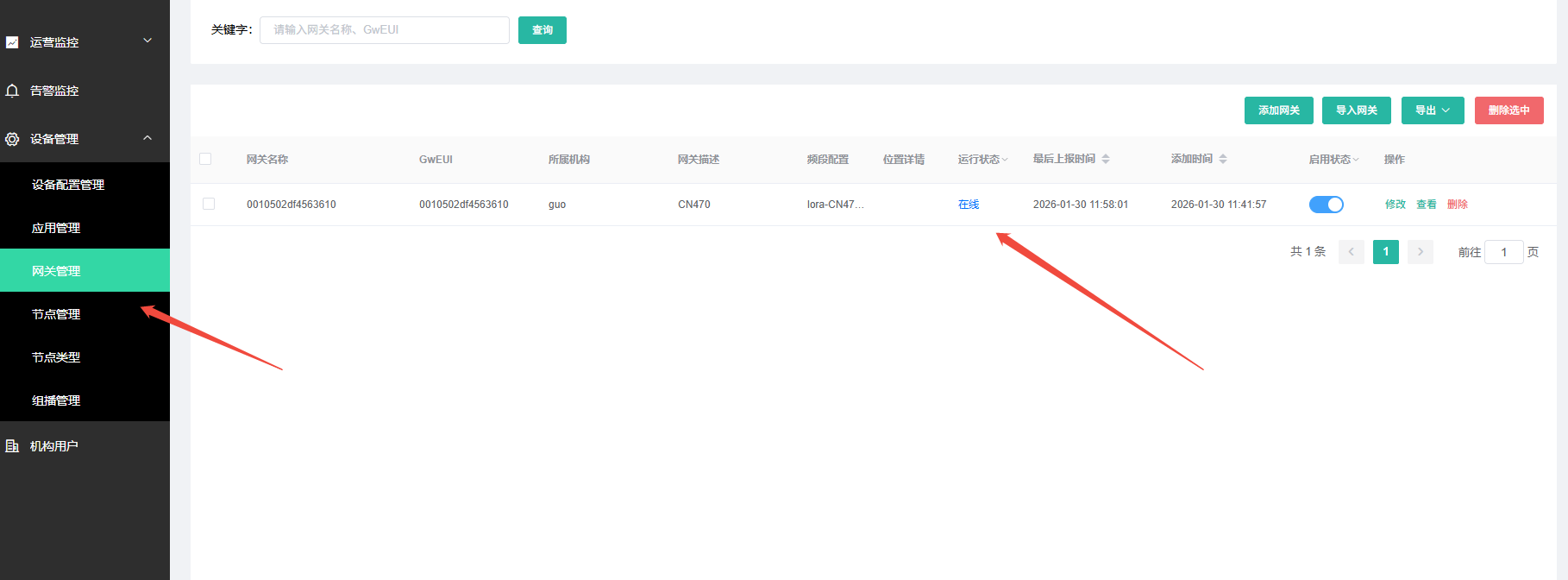Click the 删除 link in the gateway row
This screenshot has width=1568, height=580.
(1457, 205)
